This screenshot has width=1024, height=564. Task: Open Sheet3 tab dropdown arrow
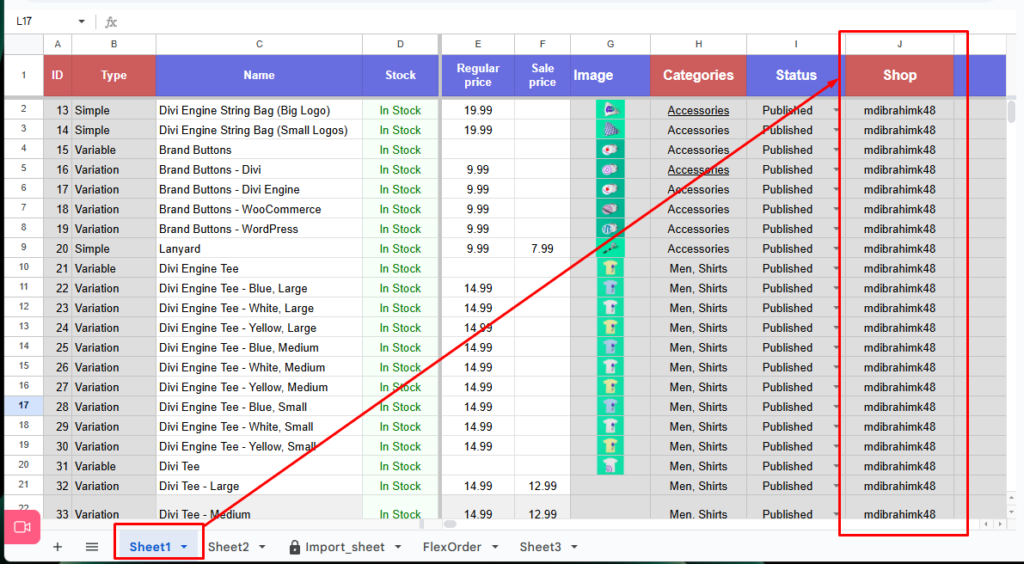click(x=574, y=547)
